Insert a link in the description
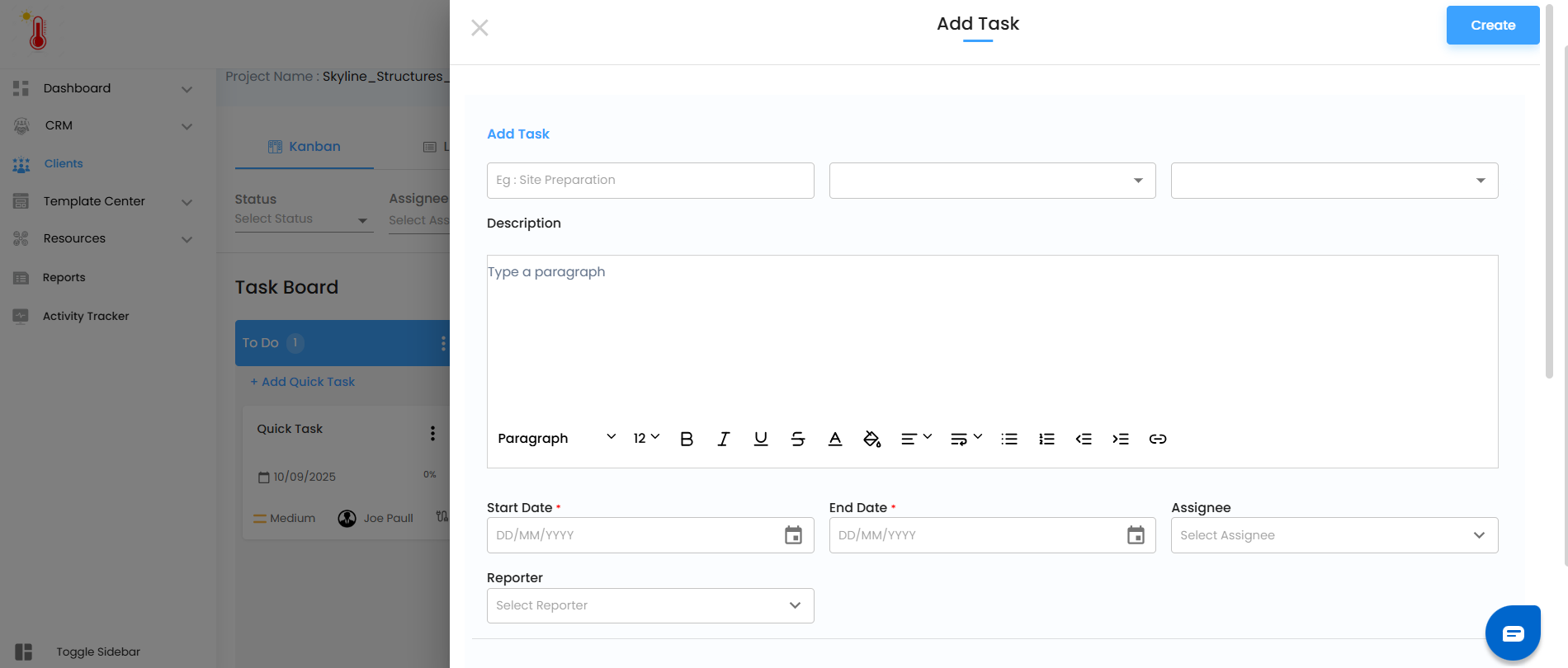Viewport: 1568px width, 668px height. coord(1158,439)
